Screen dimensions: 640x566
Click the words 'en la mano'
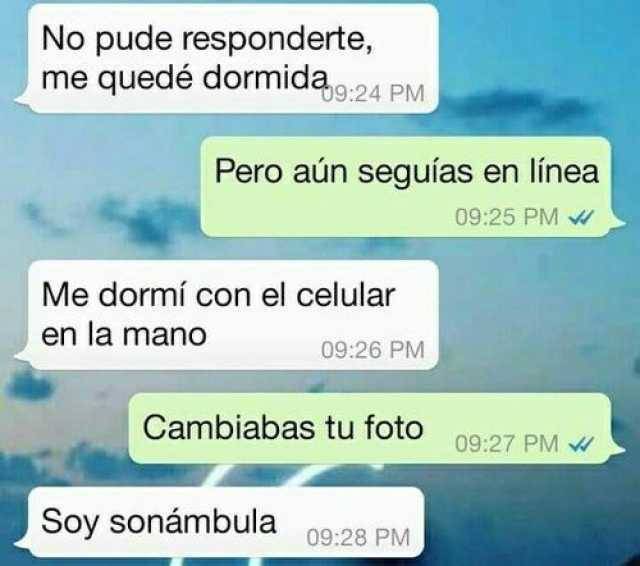tap(124, 335)
